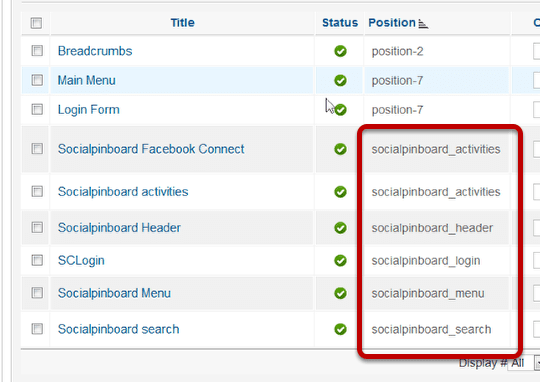Unpublish Socialpinboard Facebook Connect status icon
The width and height of the screenshot is (540, 382).
[340, 149]
